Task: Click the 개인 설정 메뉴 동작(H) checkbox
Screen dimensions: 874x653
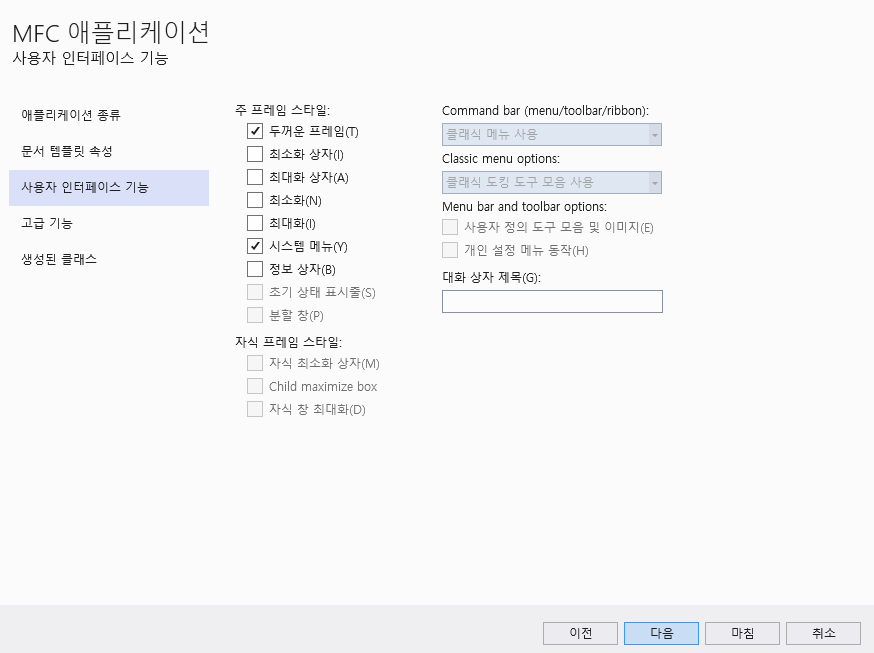Action: pyautogui.click(x=450, y=250)
